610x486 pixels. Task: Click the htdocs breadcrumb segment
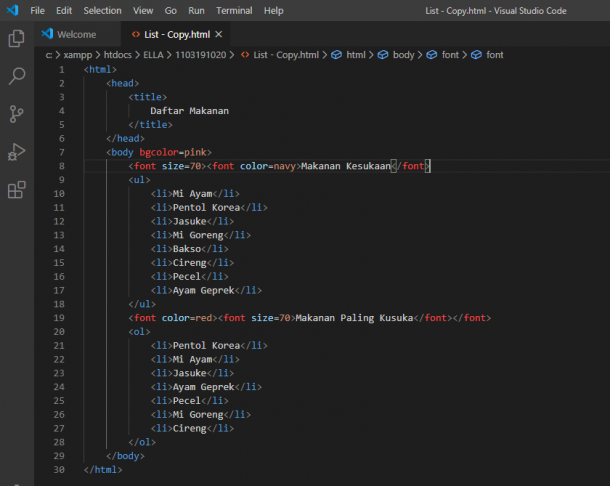pyautogui.click(x=117, y=55)
